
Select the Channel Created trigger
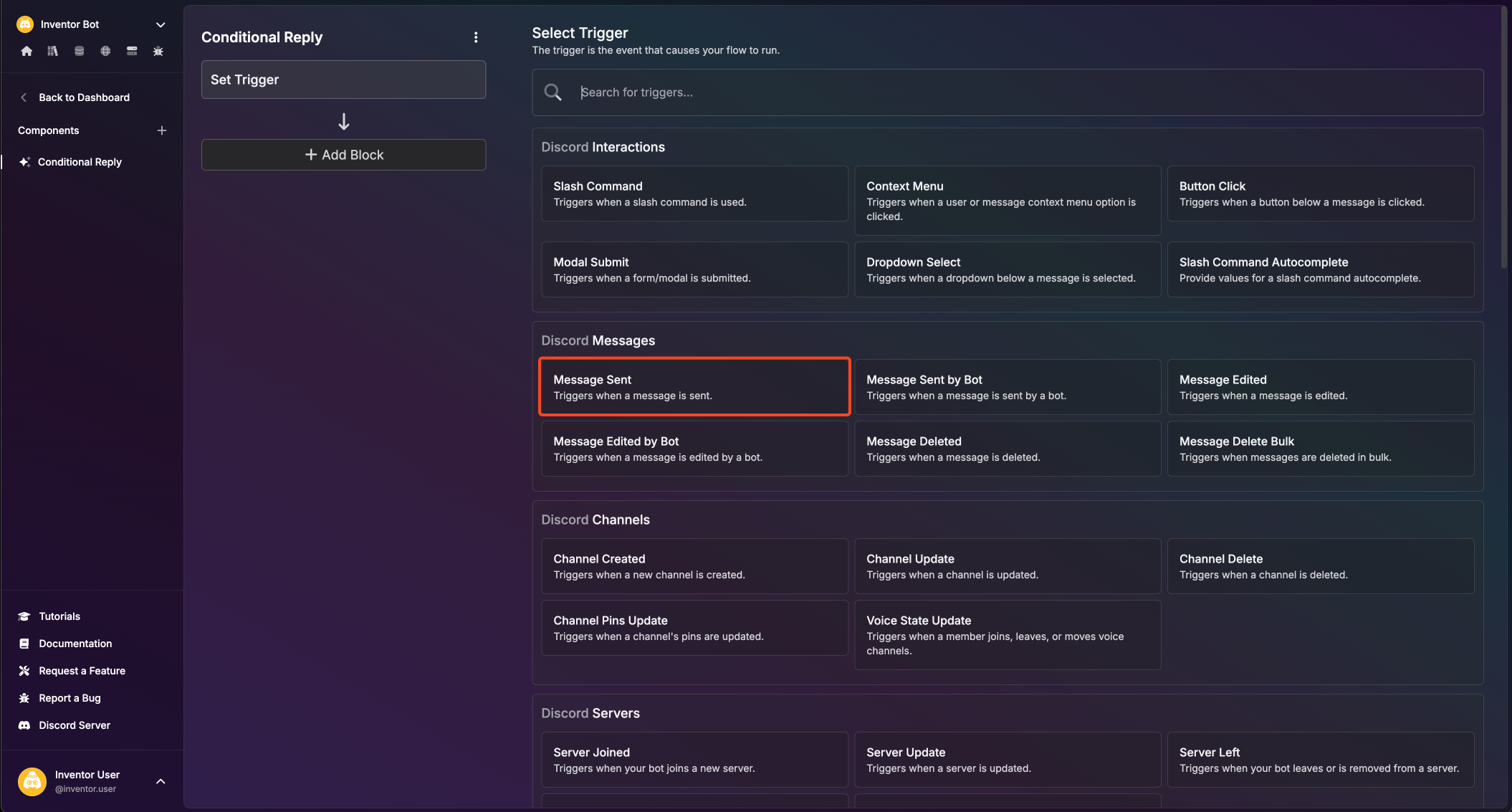point(694,566)
